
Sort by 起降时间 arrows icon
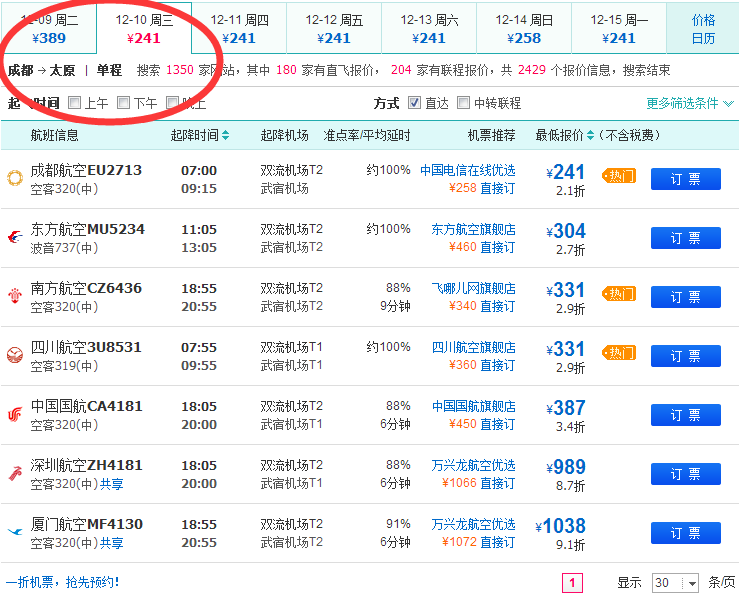coord(225,136)
